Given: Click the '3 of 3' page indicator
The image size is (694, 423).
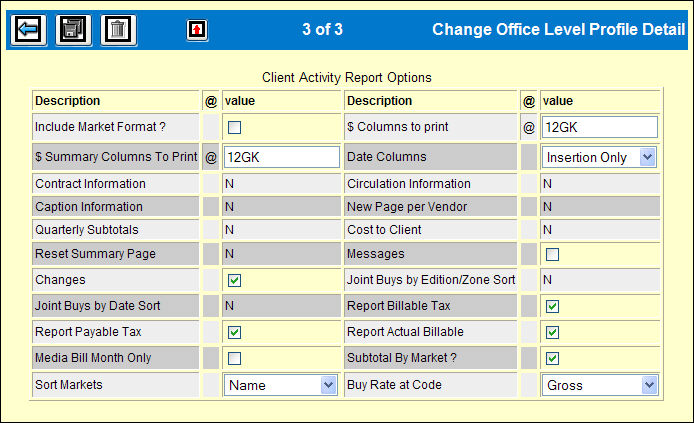Looking at the screenshot, I should click(322, 30).
